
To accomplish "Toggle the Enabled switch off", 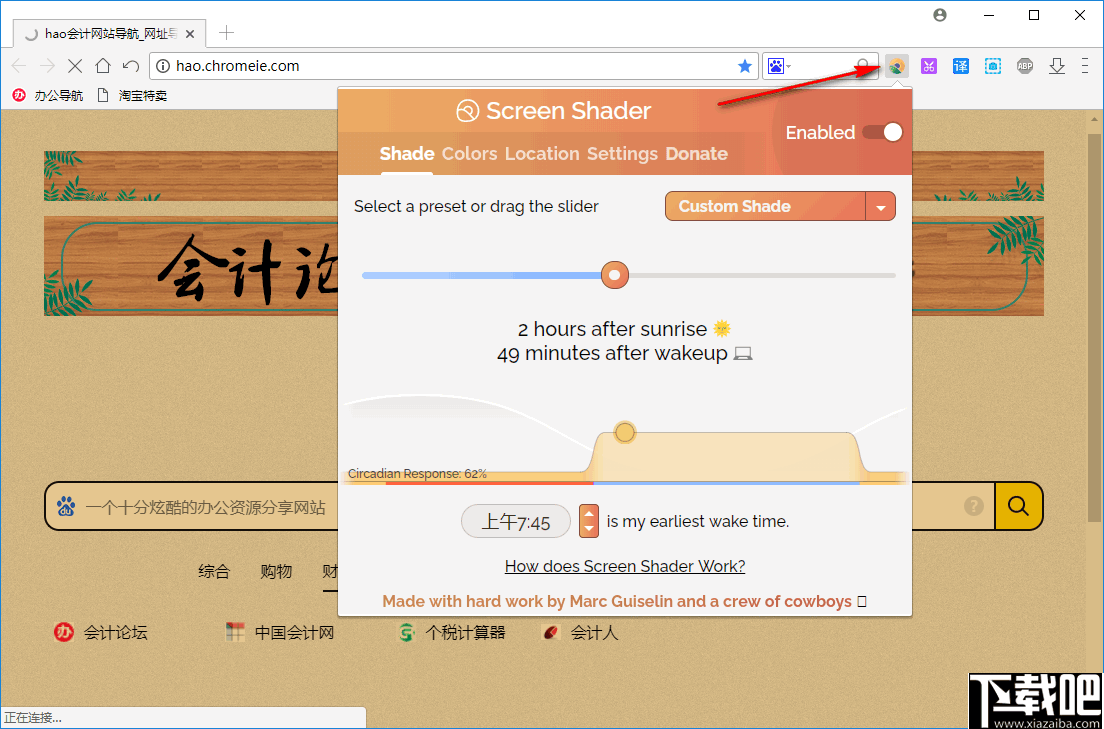I will pyautogui.click(x=884, y=132).
